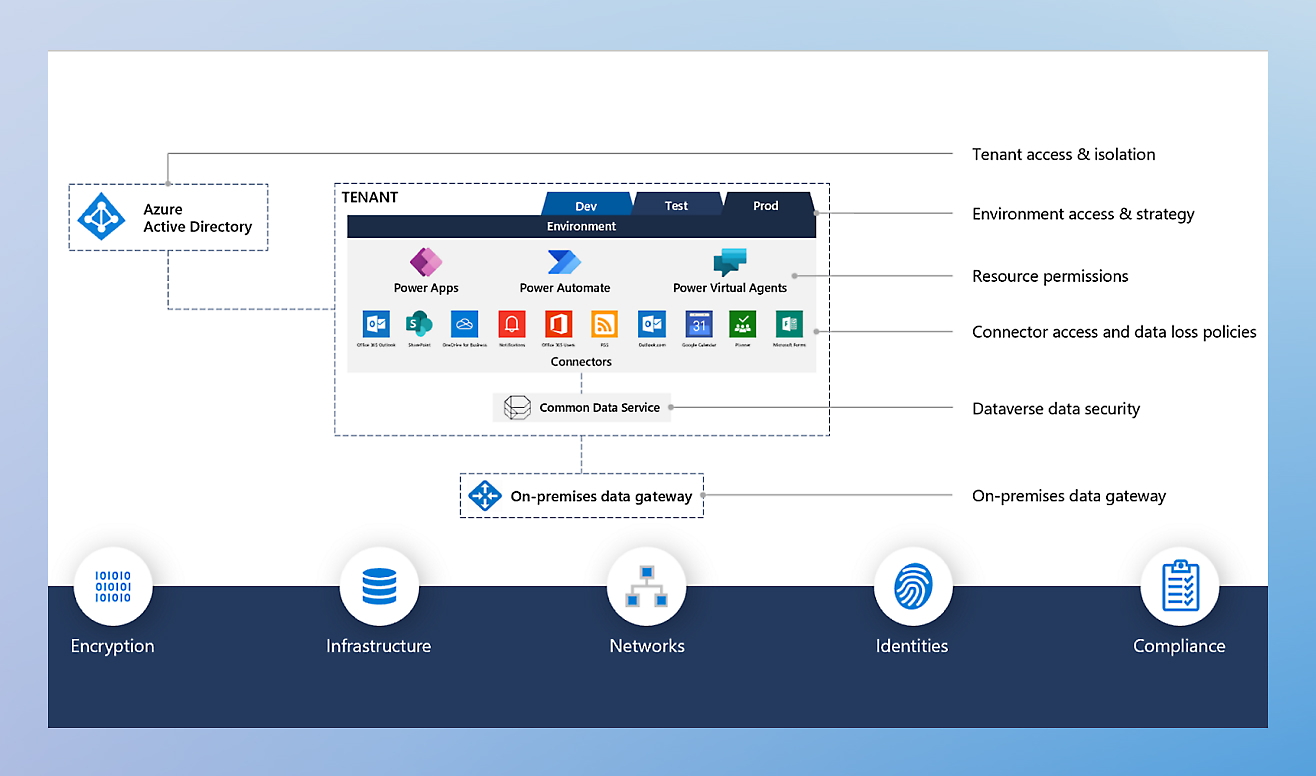The width and height of the screenshot is (1316, 776).
Task: Switch to the Prod environment tab
Action: click(x=766, y=205)
